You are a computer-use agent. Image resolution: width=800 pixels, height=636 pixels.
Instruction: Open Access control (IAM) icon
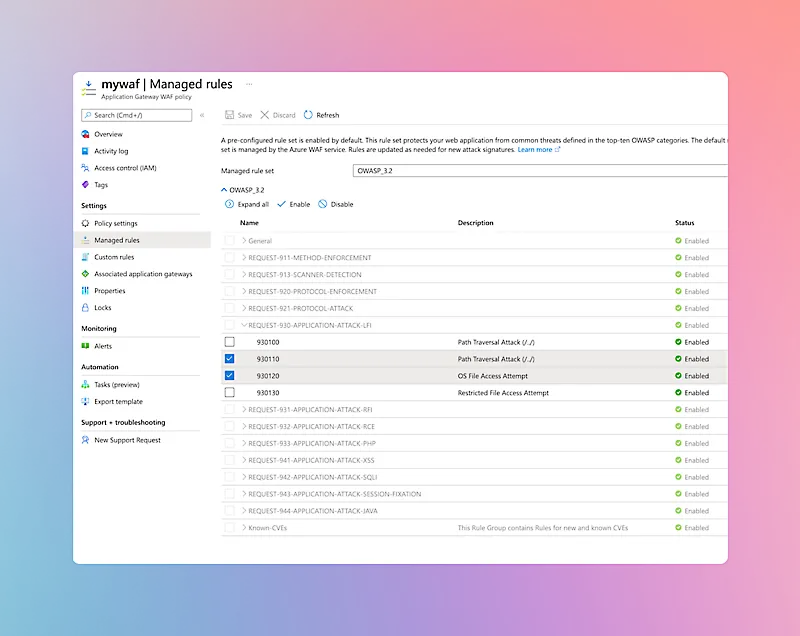pos(86,168)
